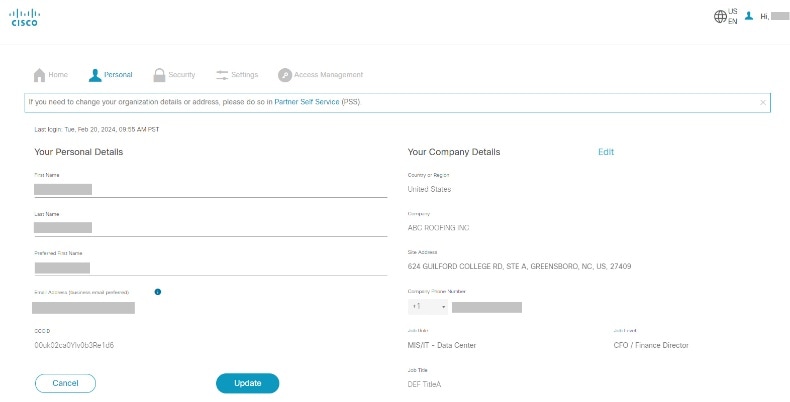Open the +1 country code dropdown
This screenshot has height=402, width=790.
428,307
